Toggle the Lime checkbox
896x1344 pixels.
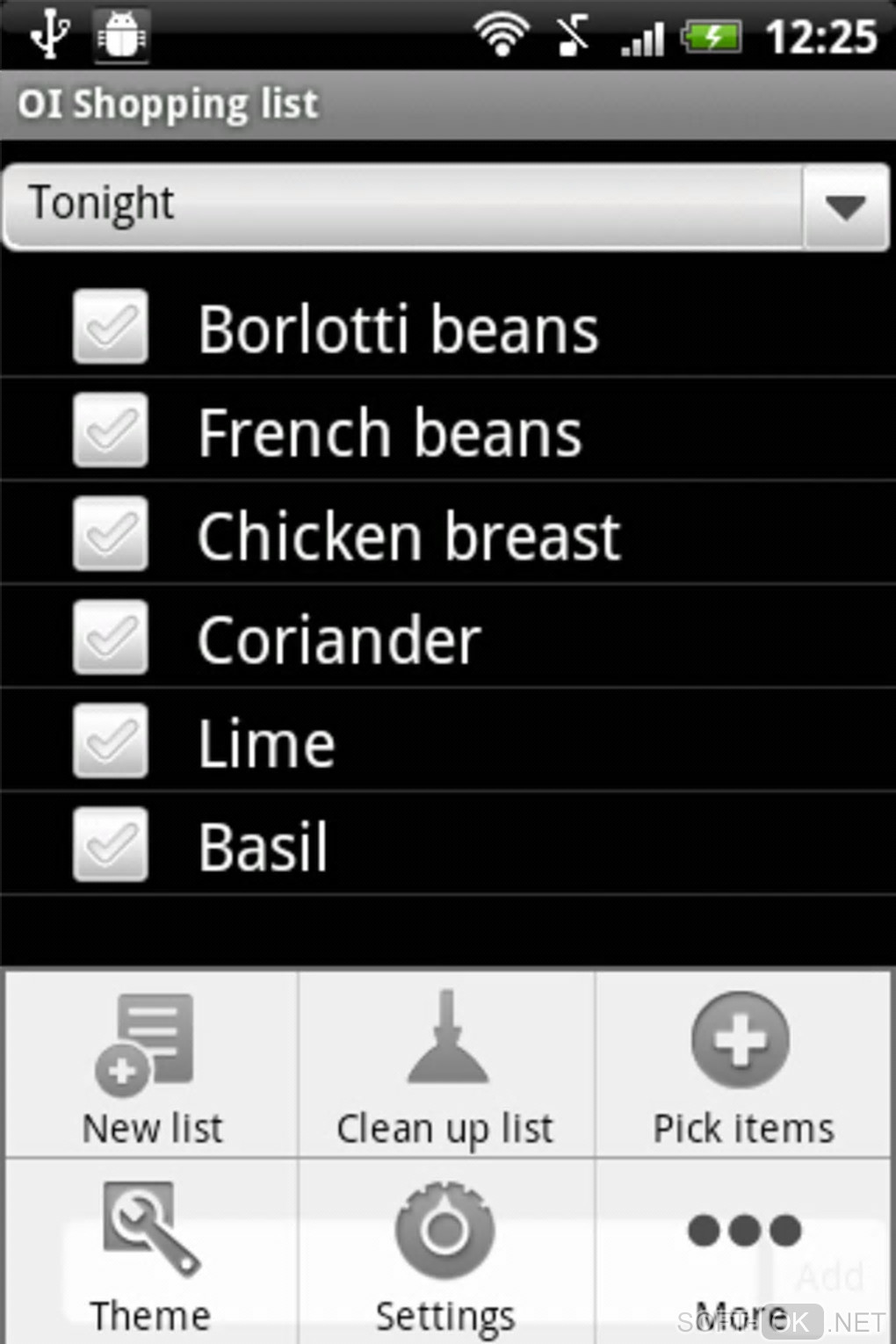(111, 741)
